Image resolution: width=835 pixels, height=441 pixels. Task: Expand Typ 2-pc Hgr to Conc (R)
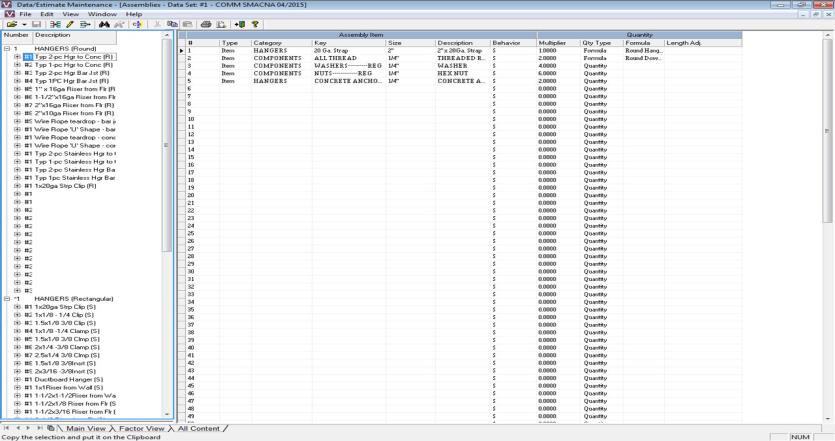coord(17,56)
